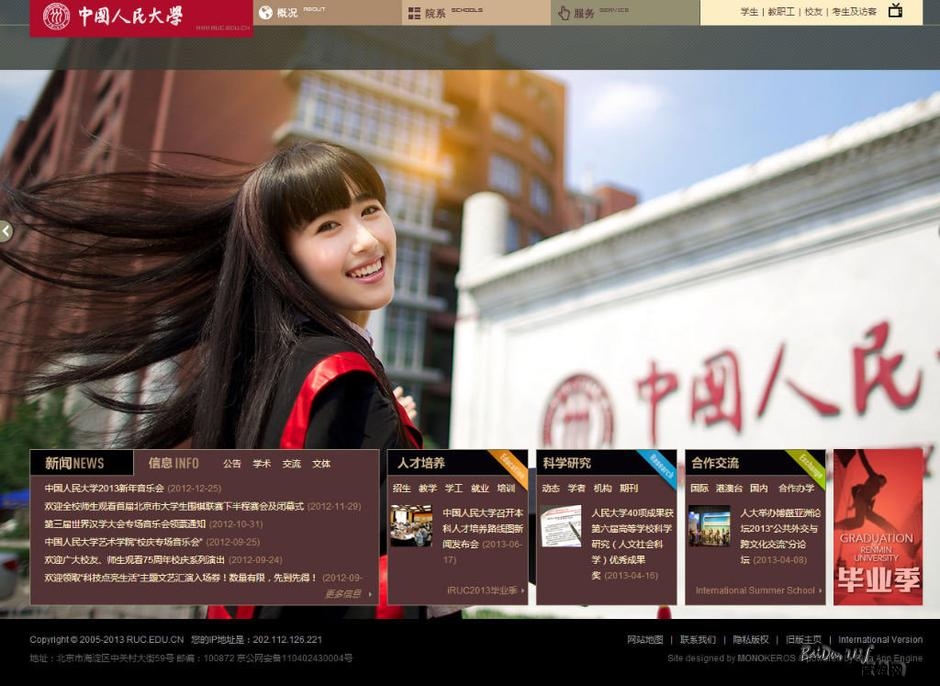
Task: Click the globe icon beside 概况
Action: [265, 13]
